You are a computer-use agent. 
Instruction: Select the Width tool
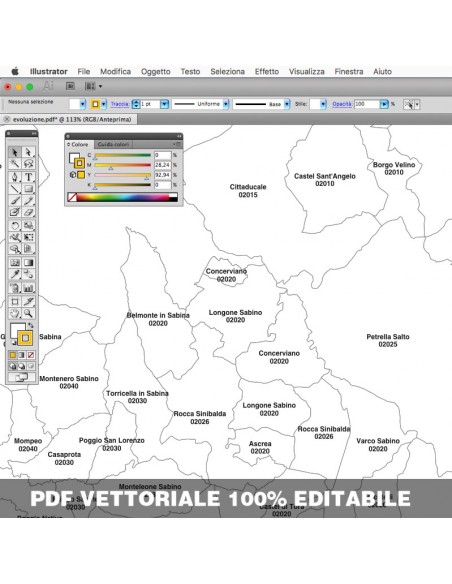[15, 237]
